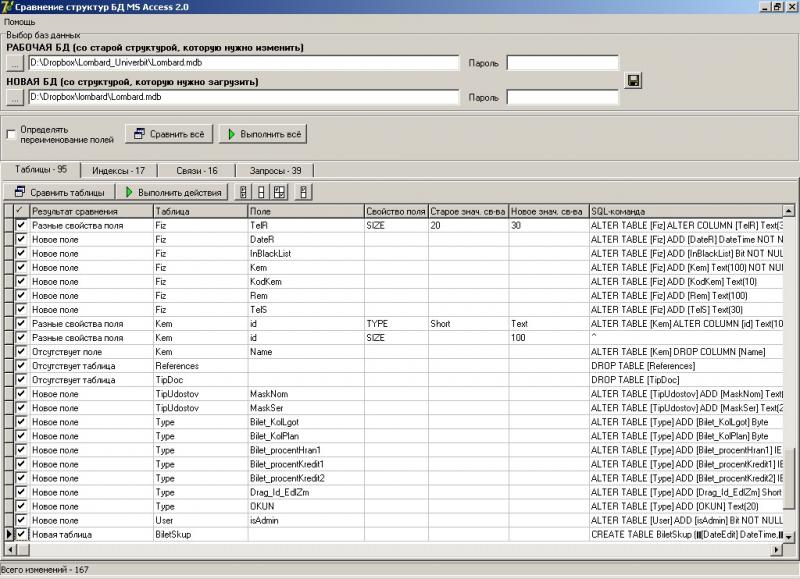
Task: Uncheck the BiletSkup new table checkbox
Action: coord(21,534)
